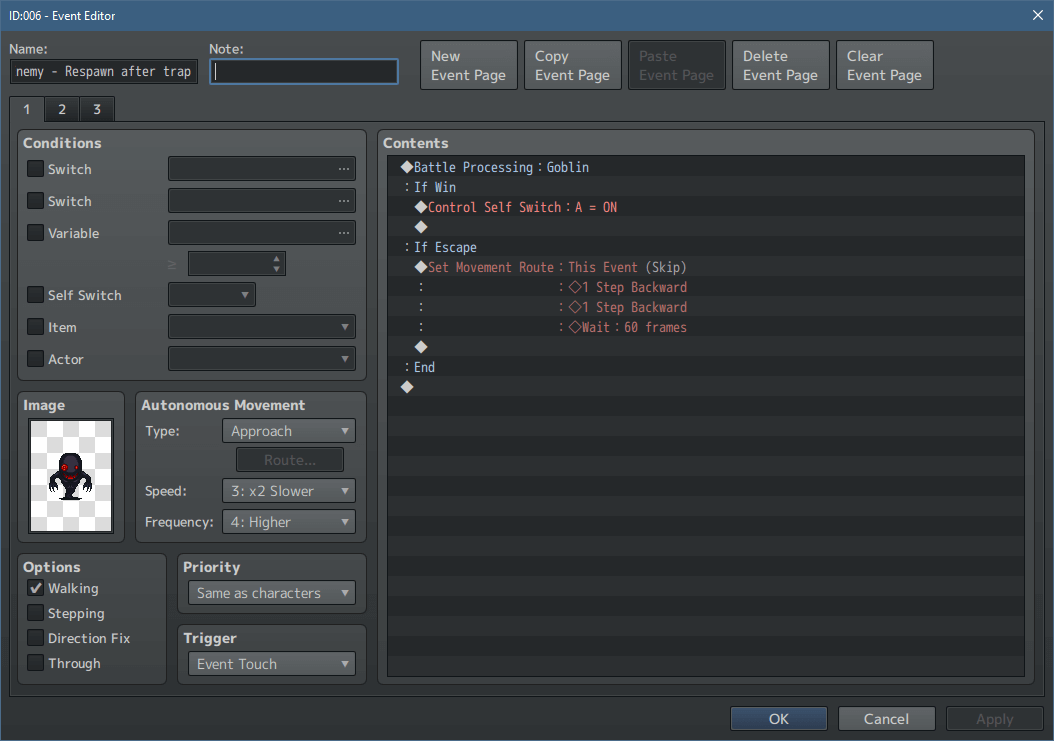Disable the Walking option
Image resolution: width=1054 pixels, height=741 pixels.
coord(38,588)
